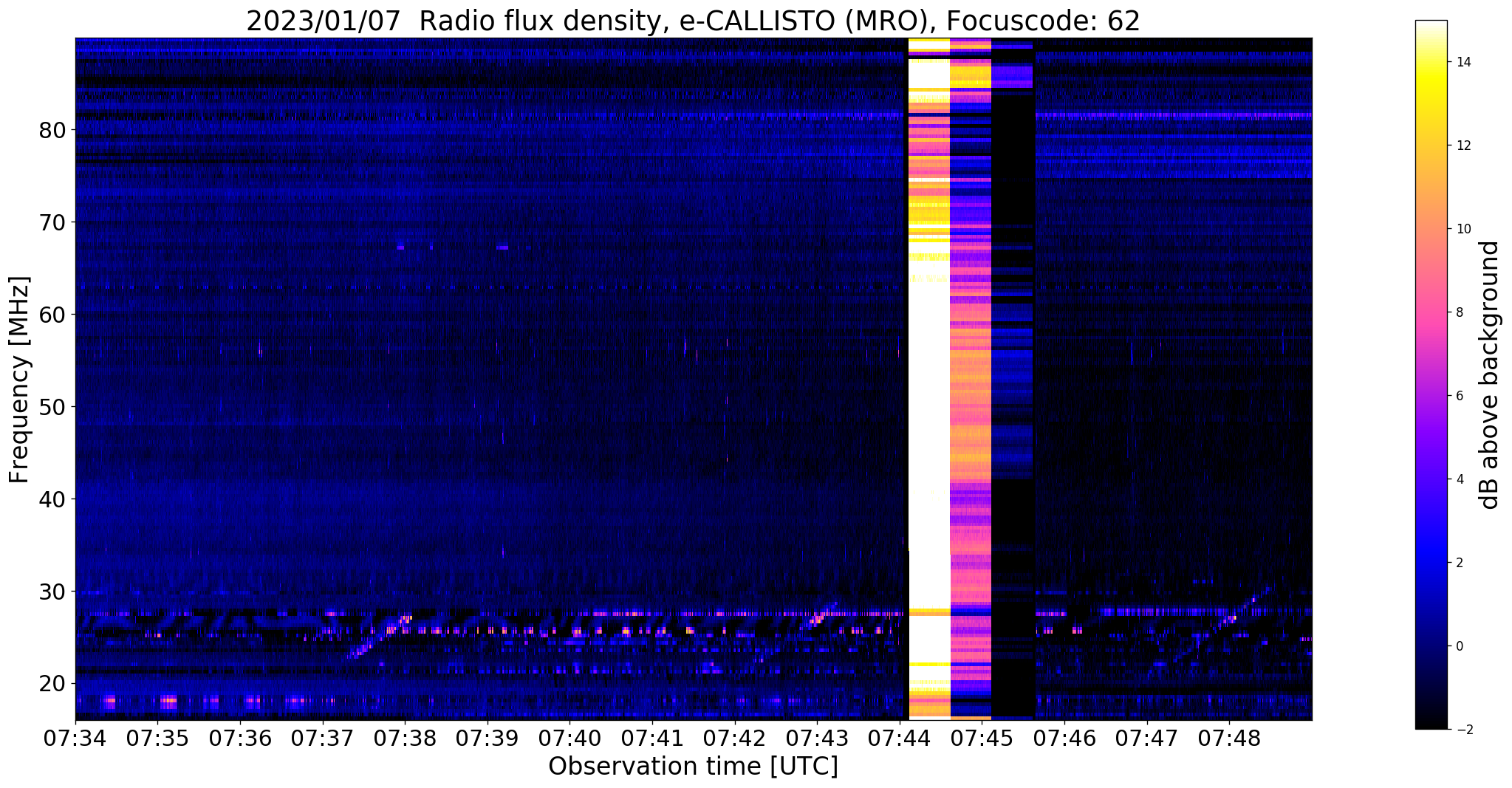This screenshot has height=788, width=1512.
Task: Click the 07:47 time tick label
Action: coord(1146,738)
